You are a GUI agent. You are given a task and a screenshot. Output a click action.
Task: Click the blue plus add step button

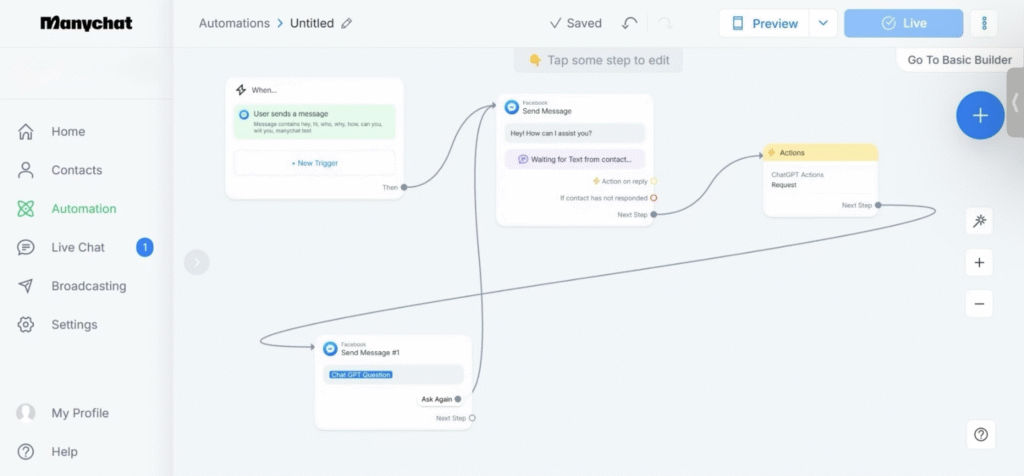980,115
